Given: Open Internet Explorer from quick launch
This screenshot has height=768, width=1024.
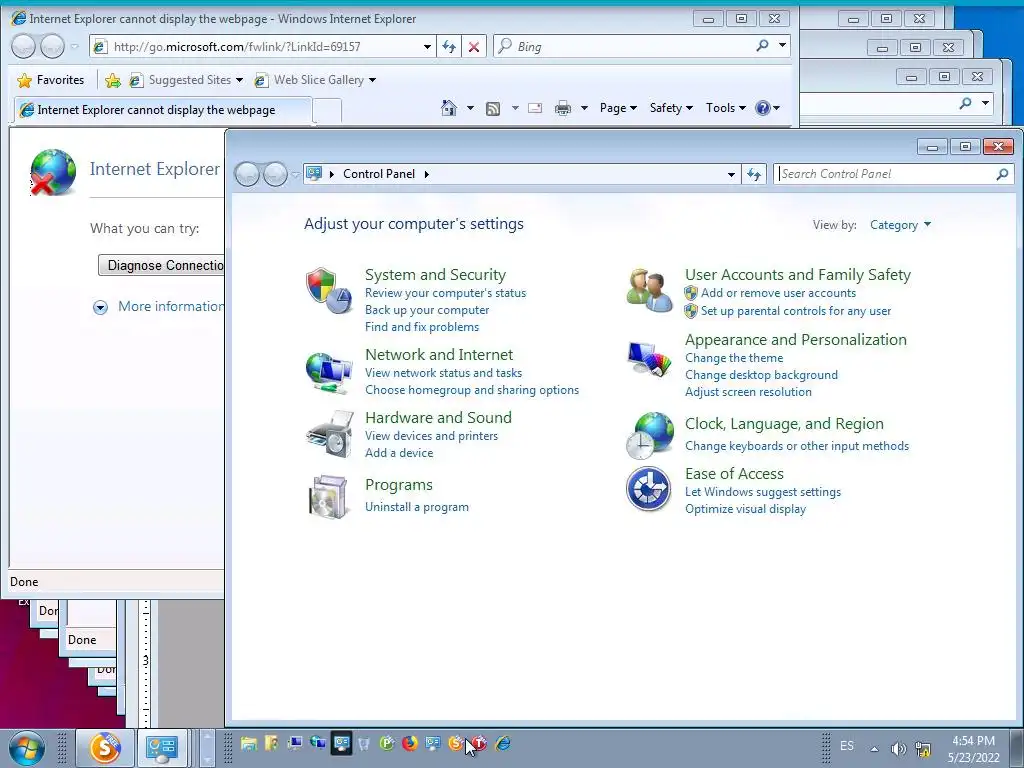Looking at the screenshot, I should point(502,743).
